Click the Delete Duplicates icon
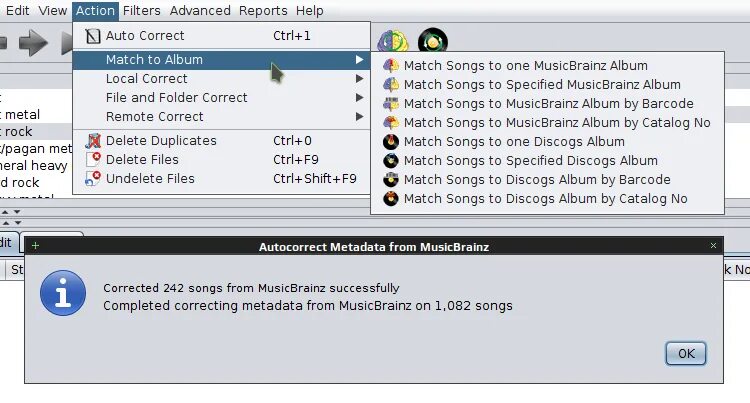Viewport: 750px width, 403px height. (x=93, y=141)
